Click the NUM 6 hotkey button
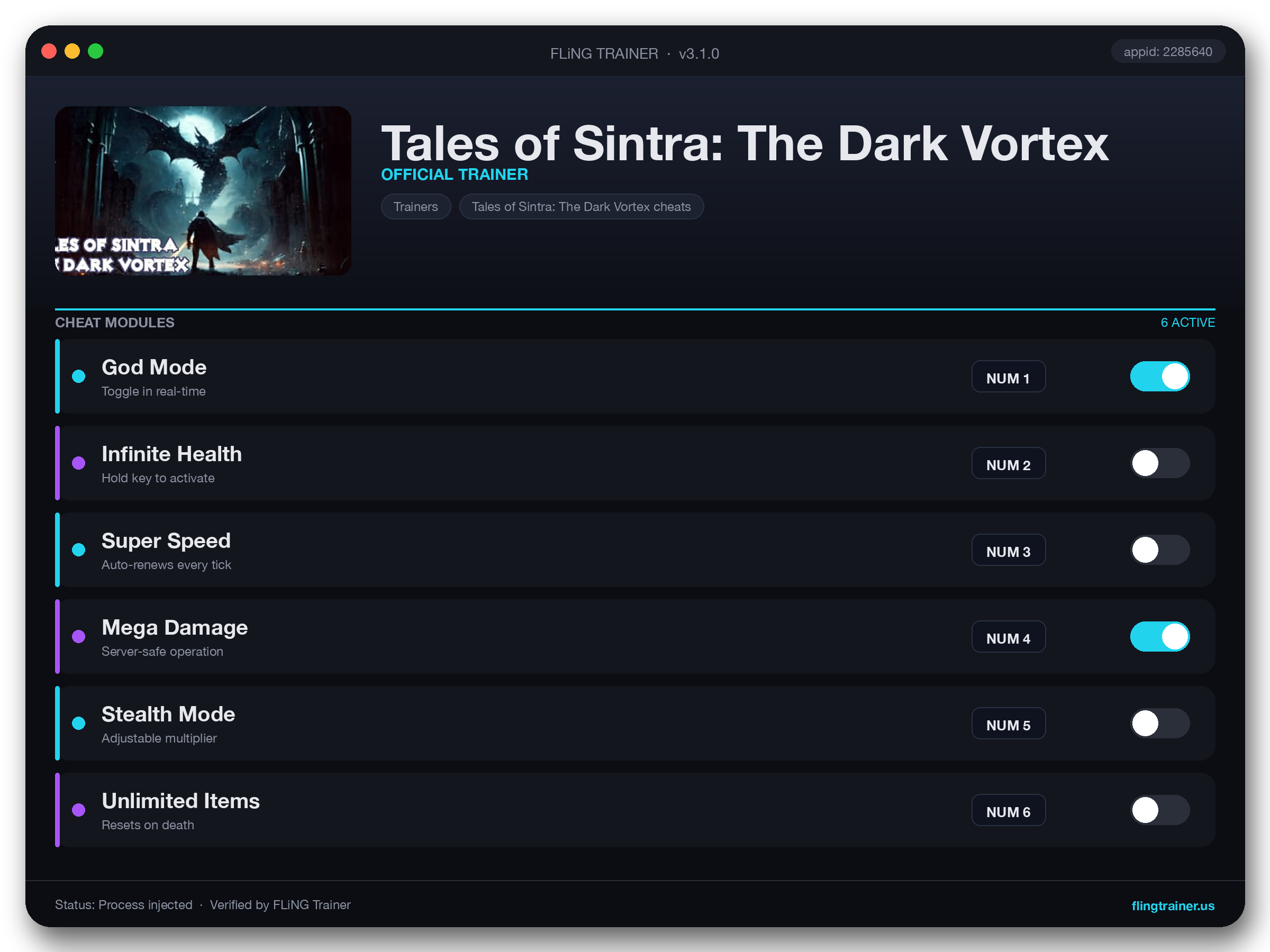Viewport: 1270px width, 952px height. pyautogui.click(x=1008, y=810)
